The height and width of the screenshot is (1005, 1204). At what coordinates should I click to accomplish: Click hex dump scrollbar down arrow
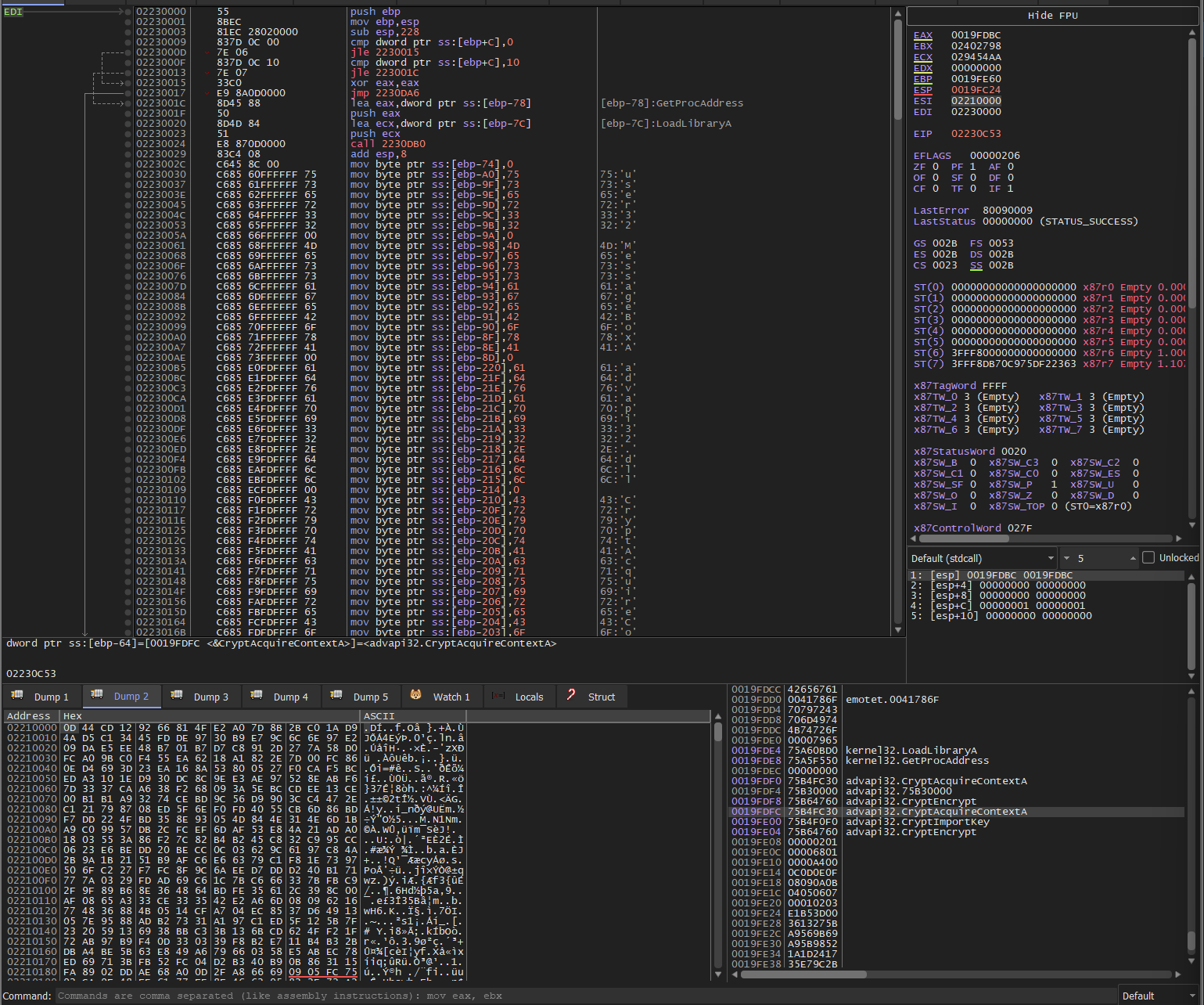point(718,974)
